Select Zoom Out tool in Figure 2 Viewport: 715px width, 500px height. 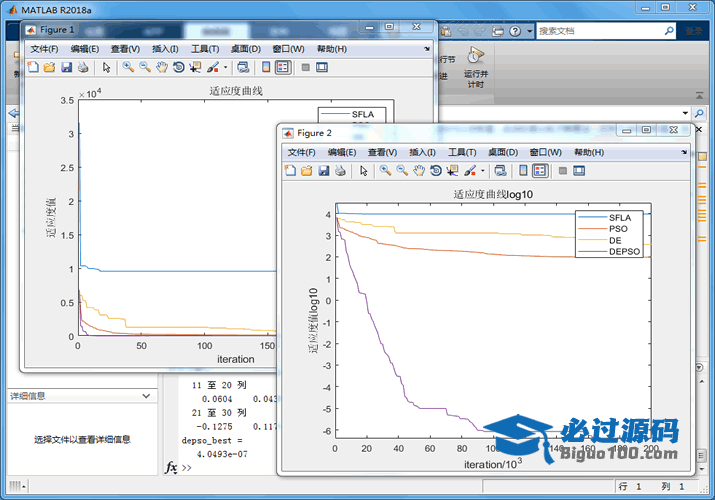coord(402,171)
